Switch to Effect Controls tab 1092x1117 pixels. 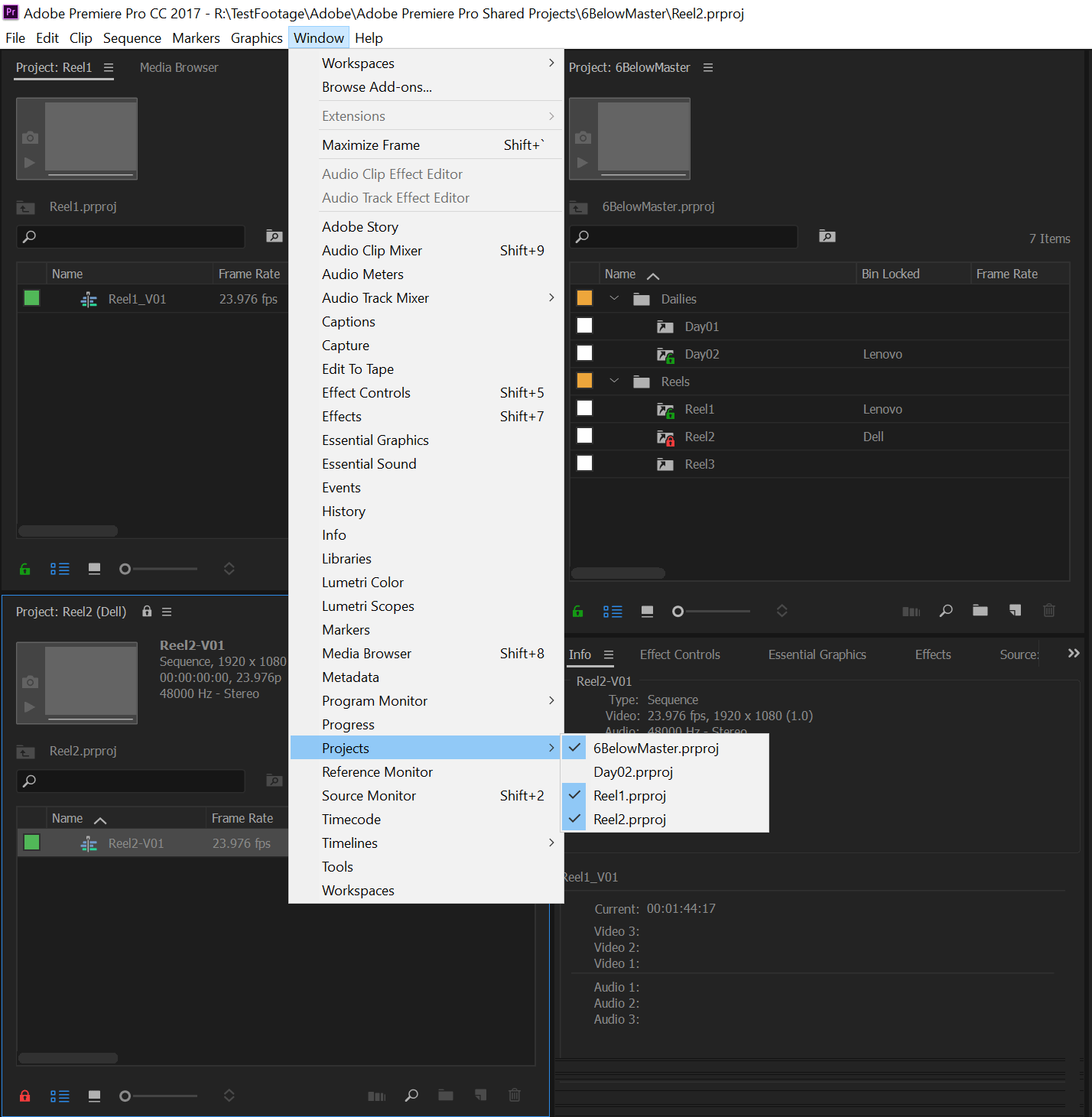(x=680, y=654)
